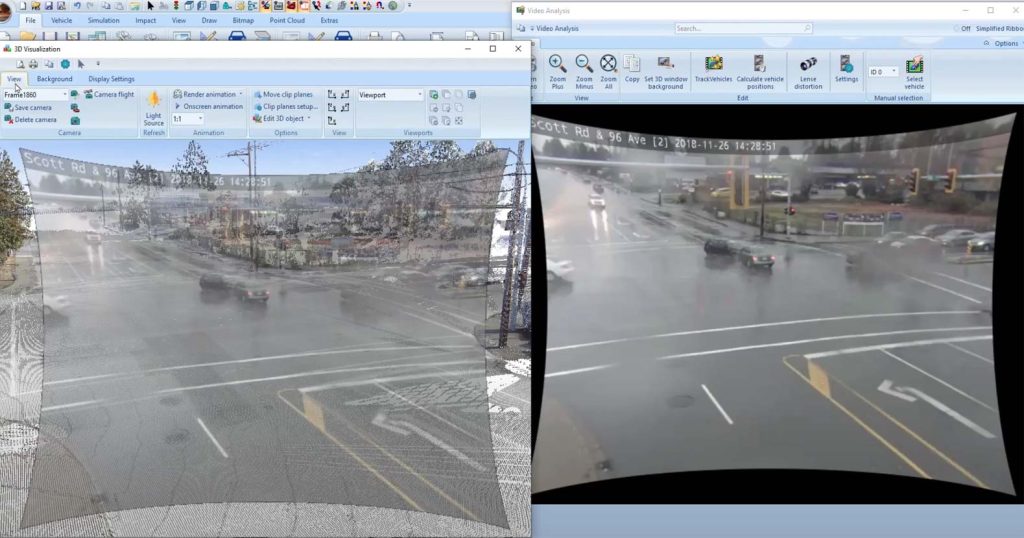Click the magnet snap icon in main toolbar

click(x=380, y=6)
